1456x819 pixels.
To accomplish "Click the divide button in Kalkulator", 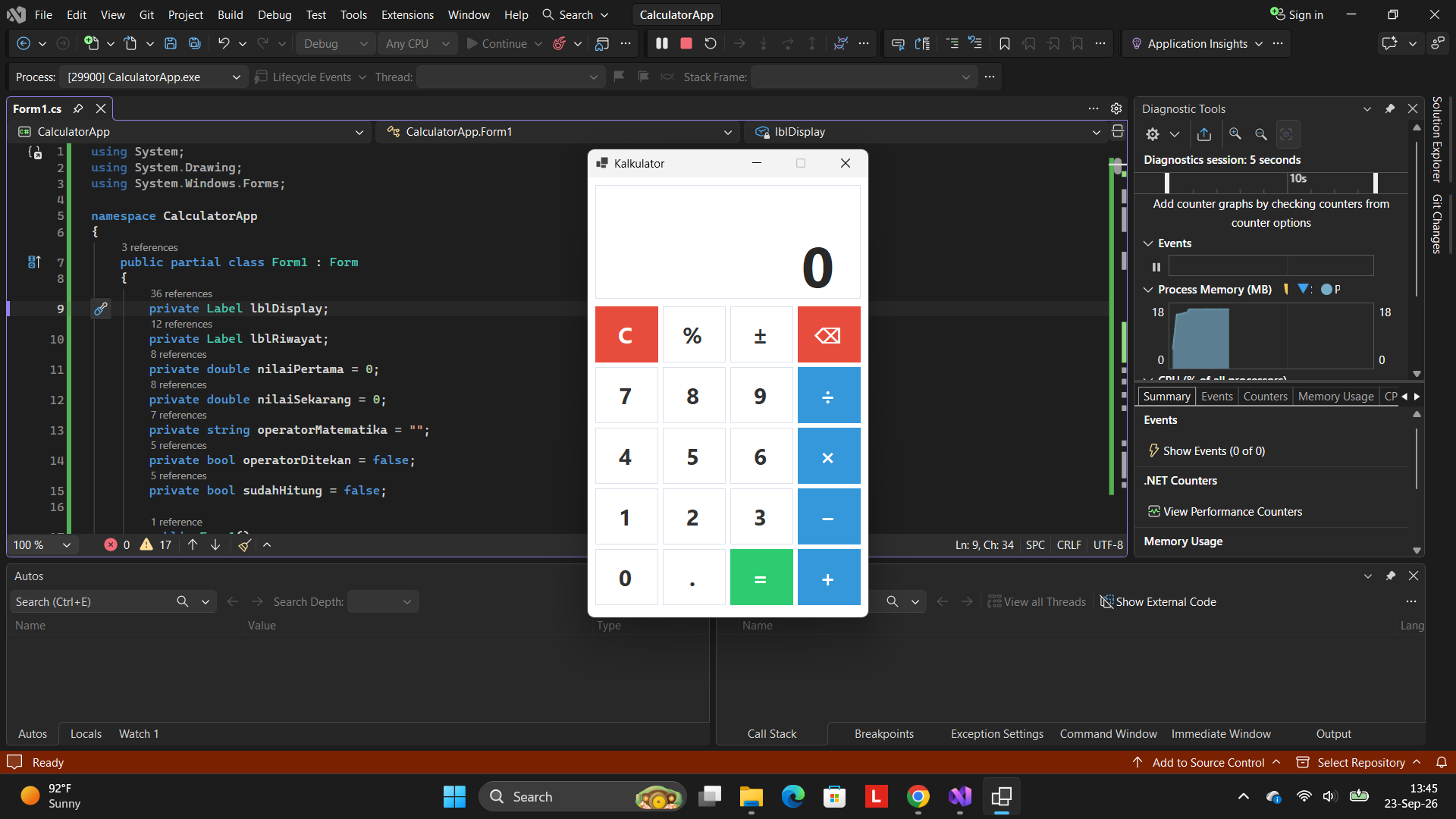I will 829,396.
